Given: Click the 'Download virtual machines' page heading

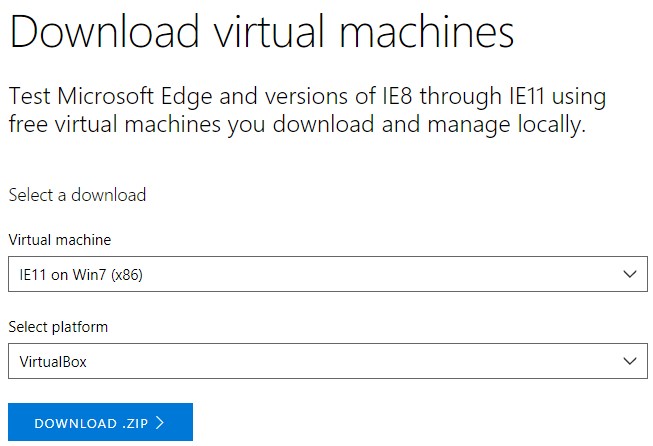Looking at the screenshot, I should [261, 32].
